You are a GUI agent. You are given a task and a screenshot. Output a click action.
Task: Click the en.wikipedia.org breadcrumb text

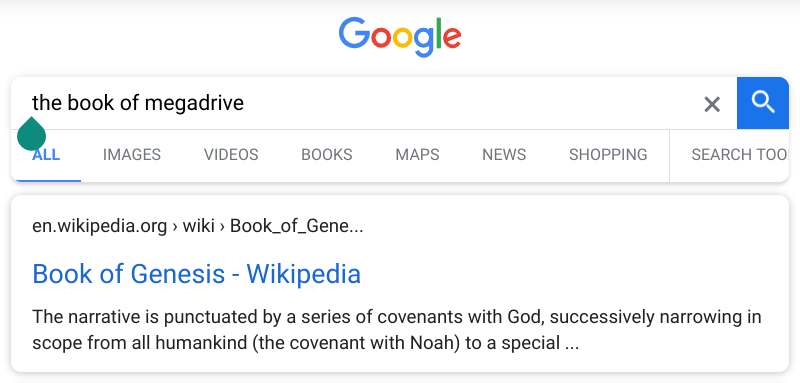pyautogui.click(x=99, y=226)
